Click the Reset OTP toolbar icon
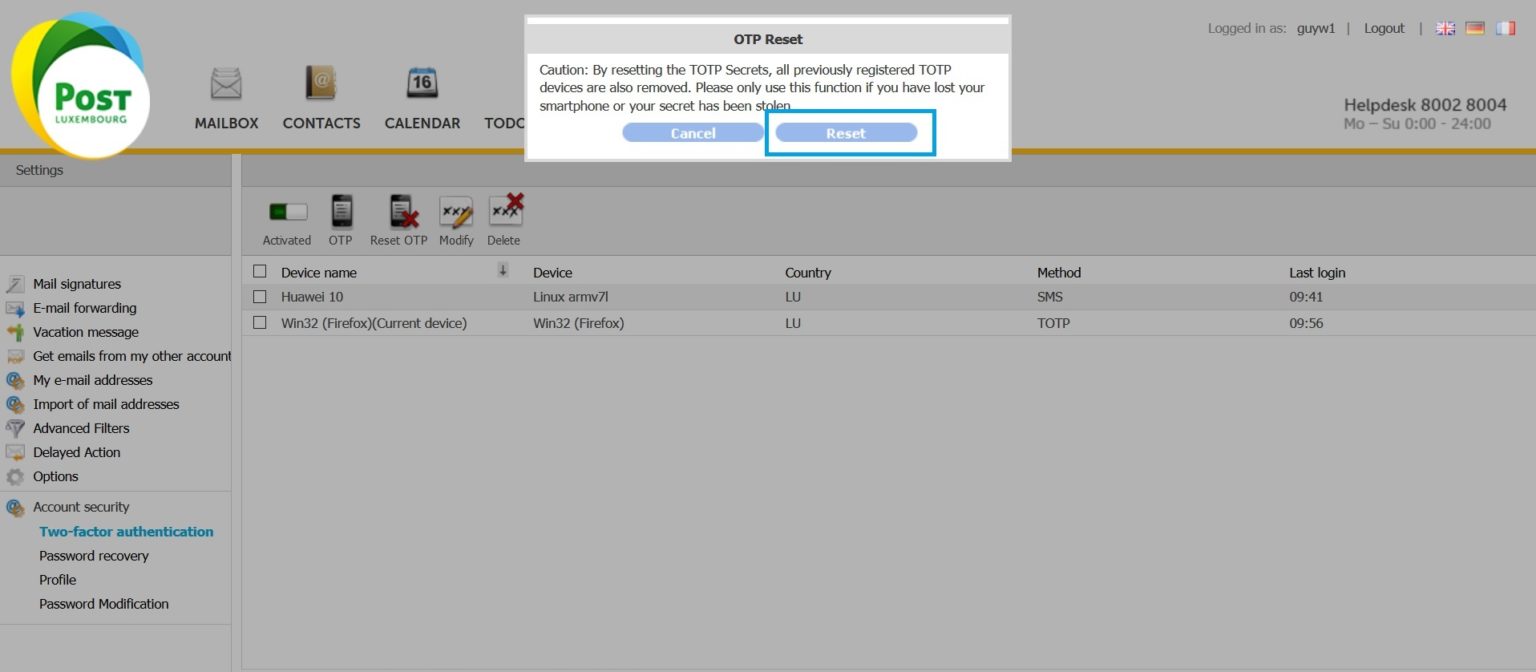 click(399, 212)
